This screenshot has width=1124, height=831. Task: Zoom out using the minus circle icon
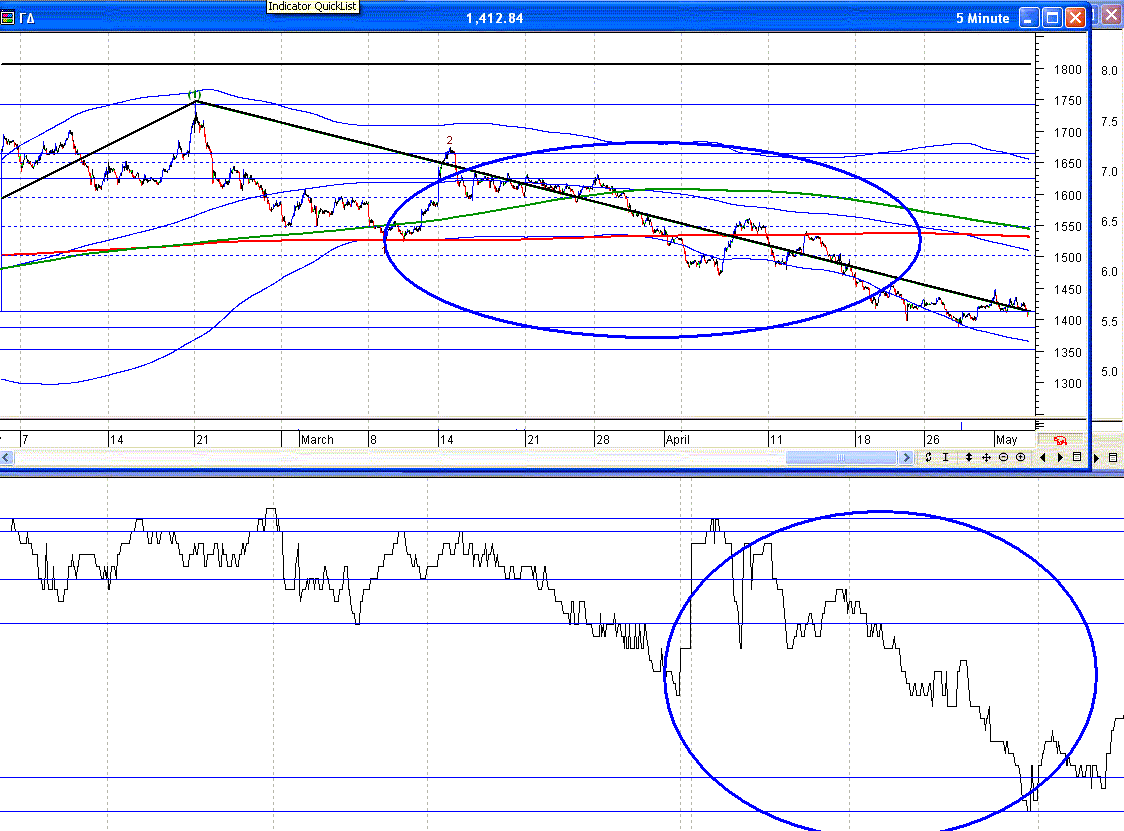1003,457
